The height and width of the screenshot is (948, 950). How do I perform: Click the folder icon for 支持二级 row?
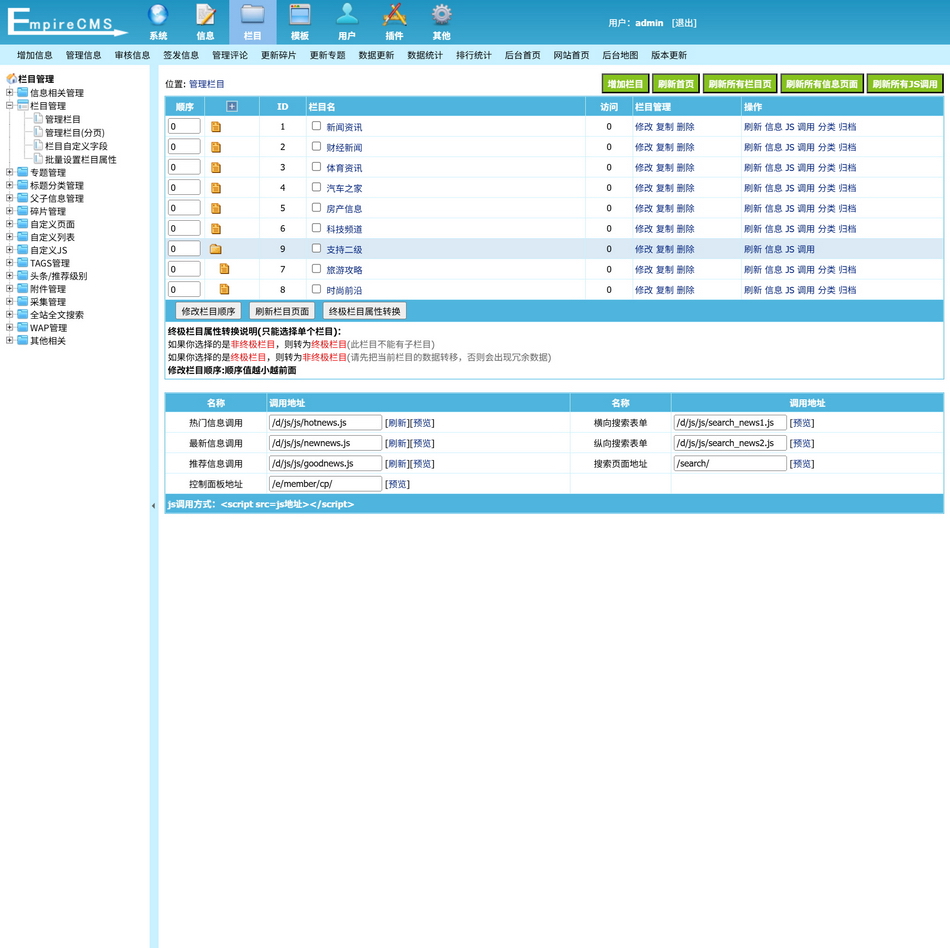click(216, 249)
